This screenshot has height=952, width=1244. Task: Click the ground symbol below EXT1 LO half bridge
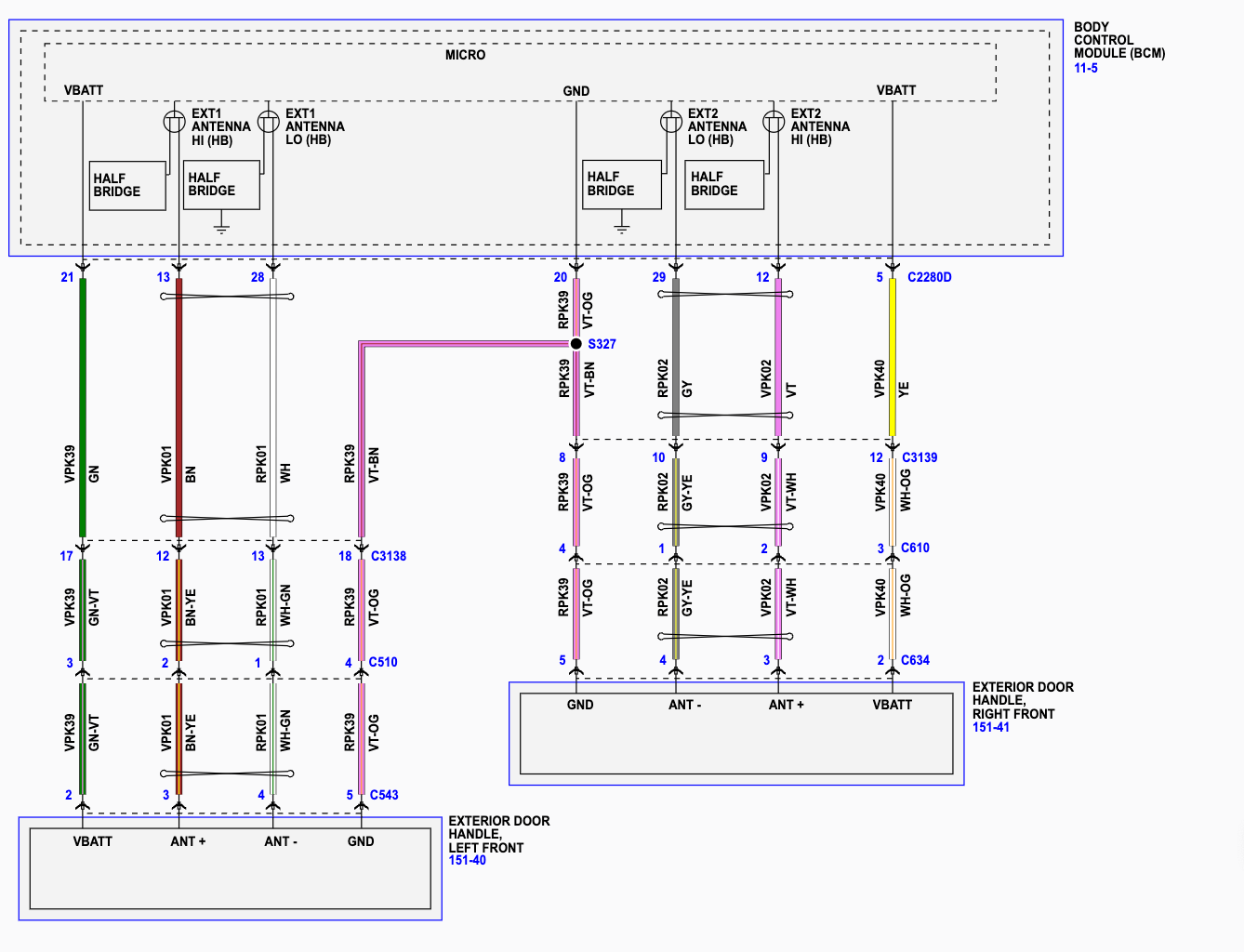[221, 225]
